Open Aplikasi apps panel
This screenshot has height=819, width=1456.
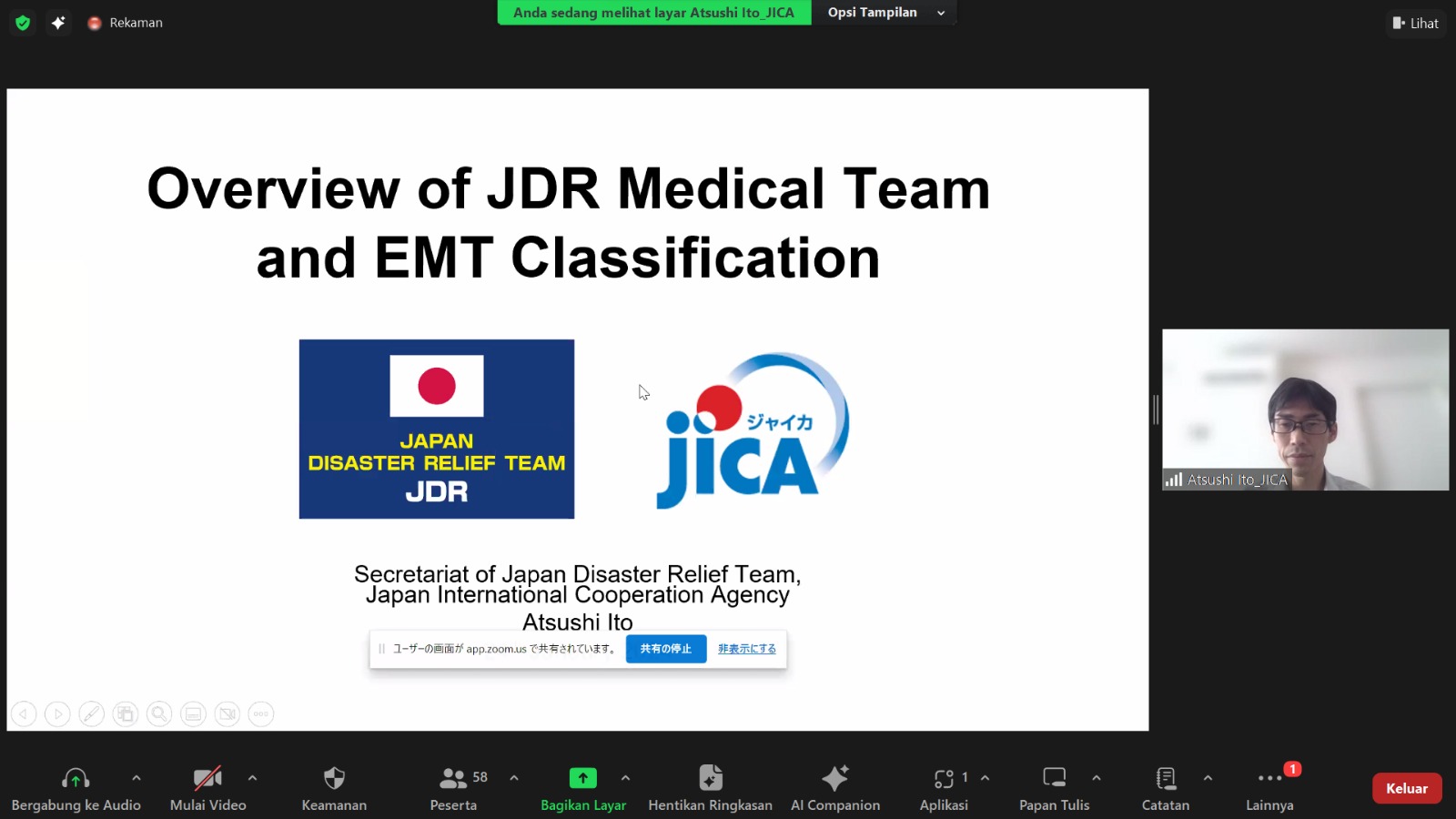tap(945, 789)
